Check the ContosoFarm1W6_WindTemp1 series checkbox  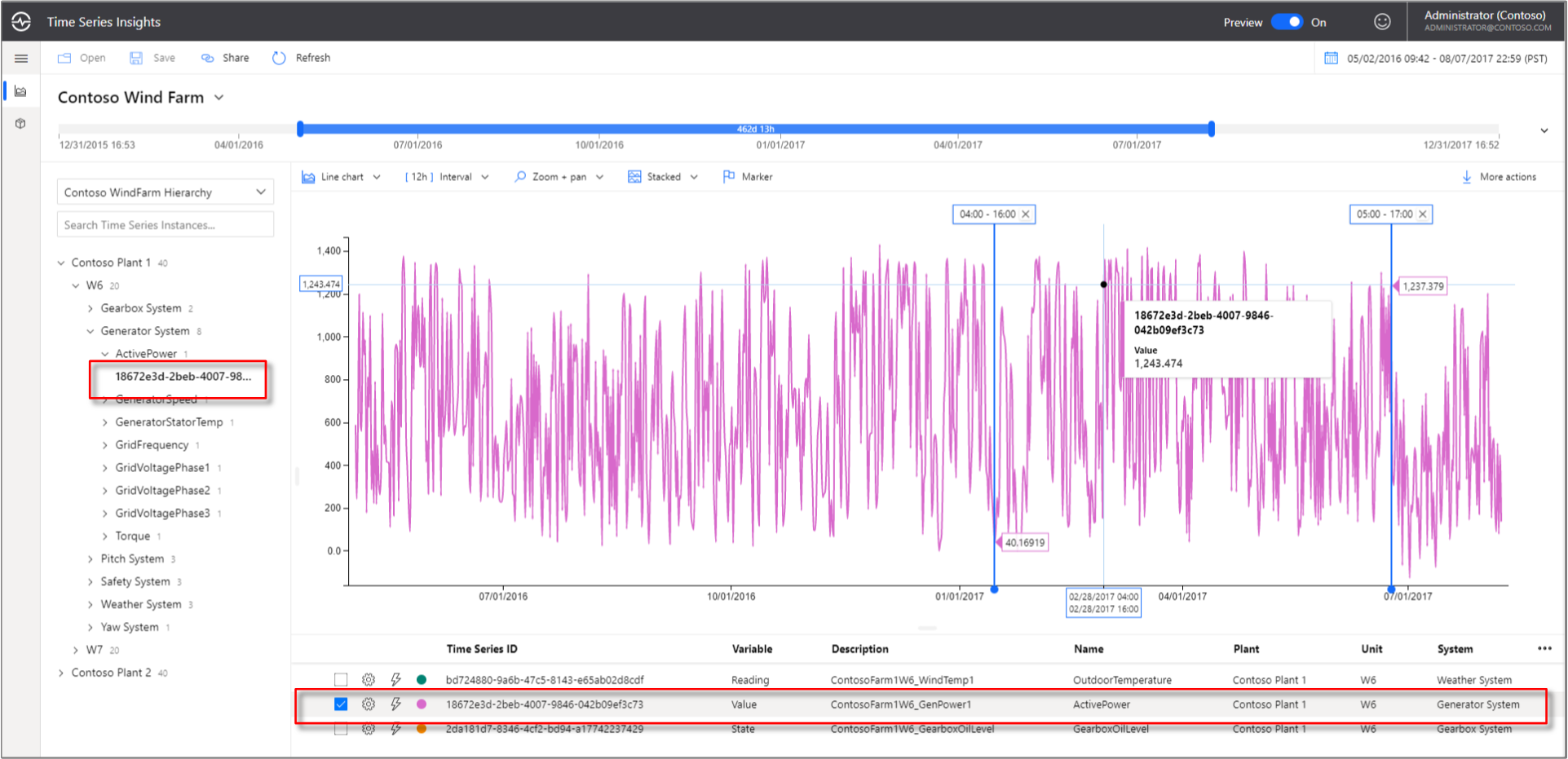pyautogui.click(x=340, y=679)
